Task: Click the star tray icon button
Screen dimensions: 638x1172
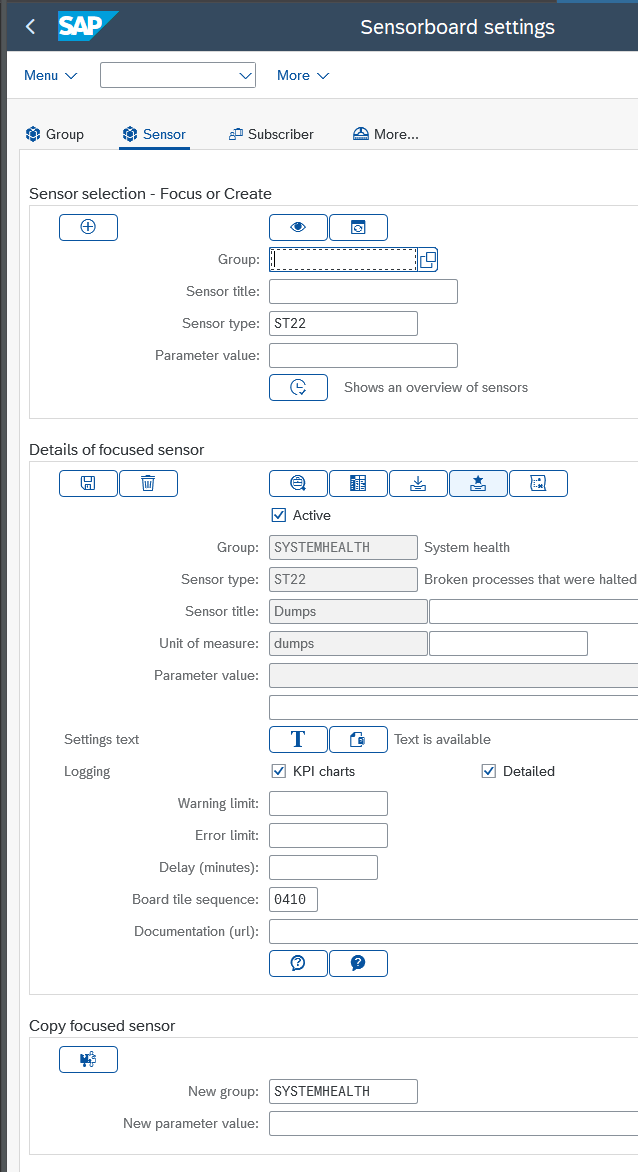Action: click(478, 483)
